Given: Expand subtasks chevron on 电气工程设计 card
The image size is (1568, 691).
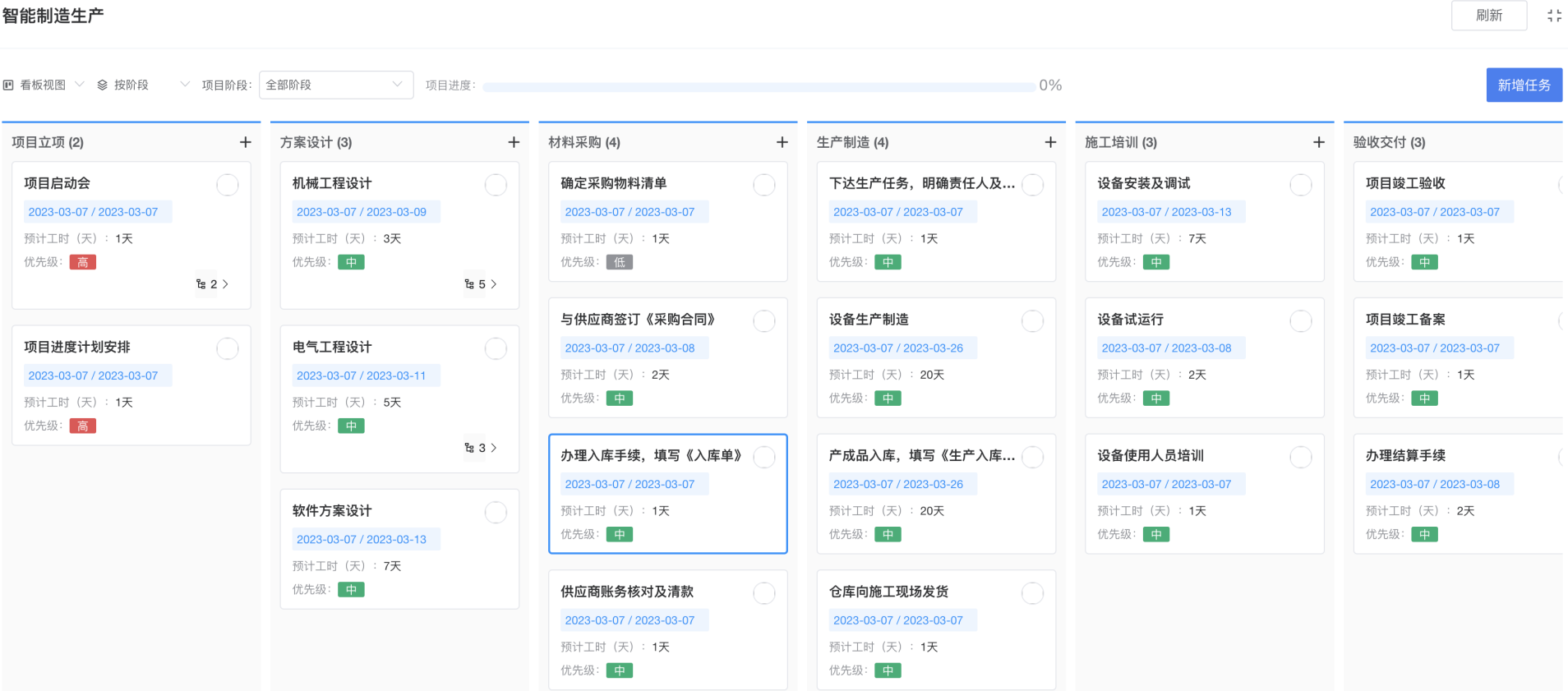Looking at the screenshot, I should click(x=493, y=448).
